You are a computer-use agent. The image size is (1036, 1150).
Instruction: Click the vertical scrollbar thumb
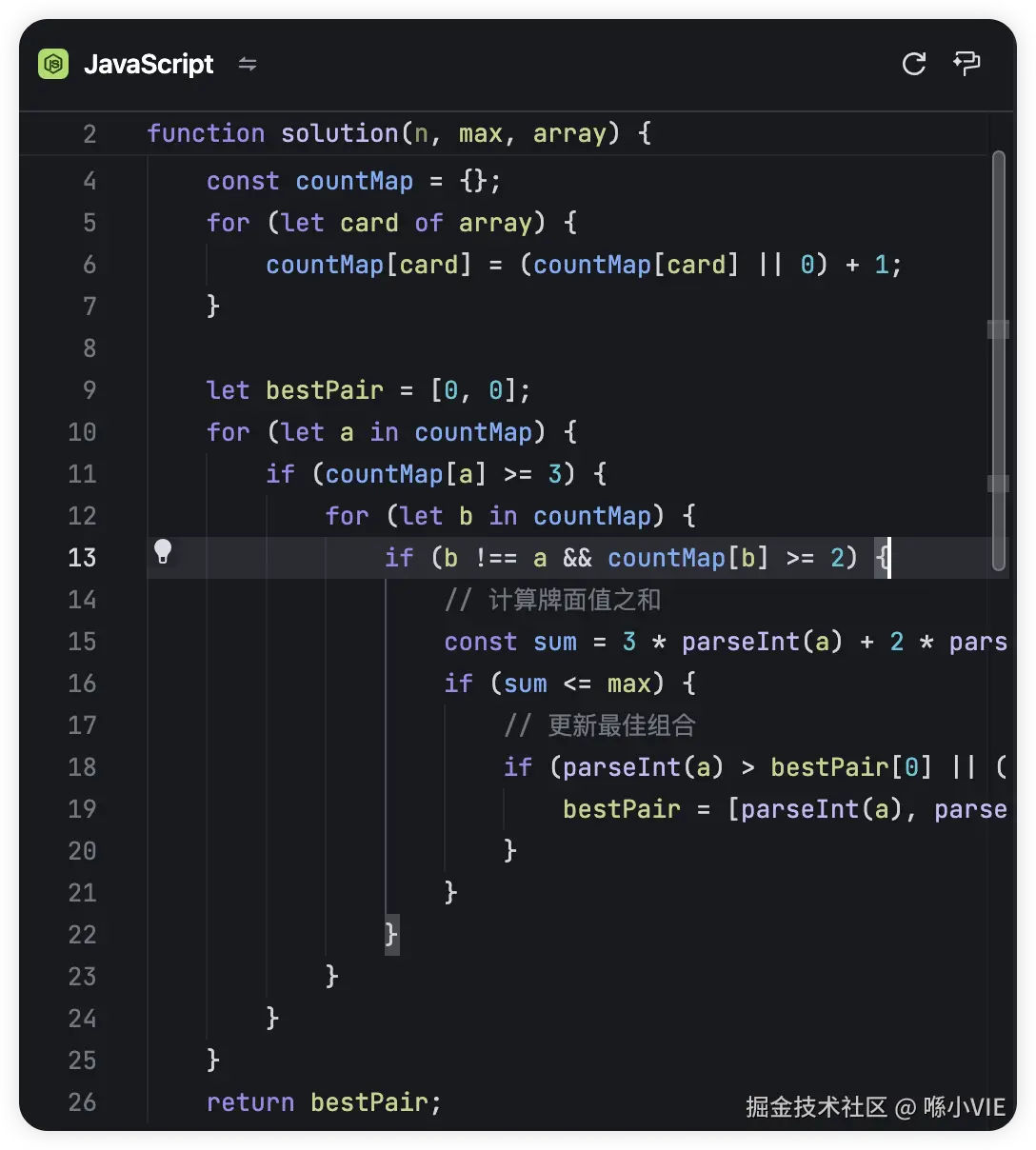pyautogui.click(x=998, y=360)
